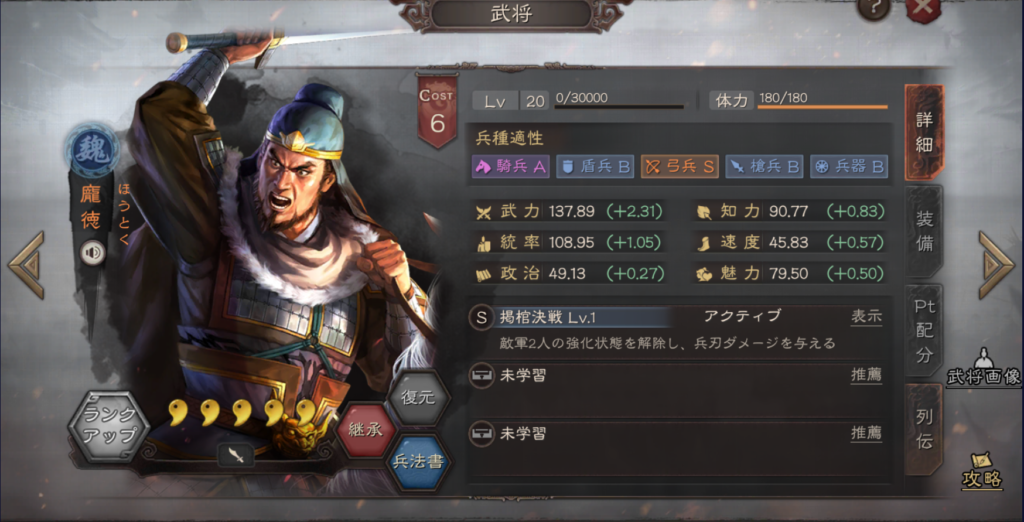Click 推薦 on the second 未学習 slot
Image resolution: width=1024 pixels, height=522 pixels.
866,433
